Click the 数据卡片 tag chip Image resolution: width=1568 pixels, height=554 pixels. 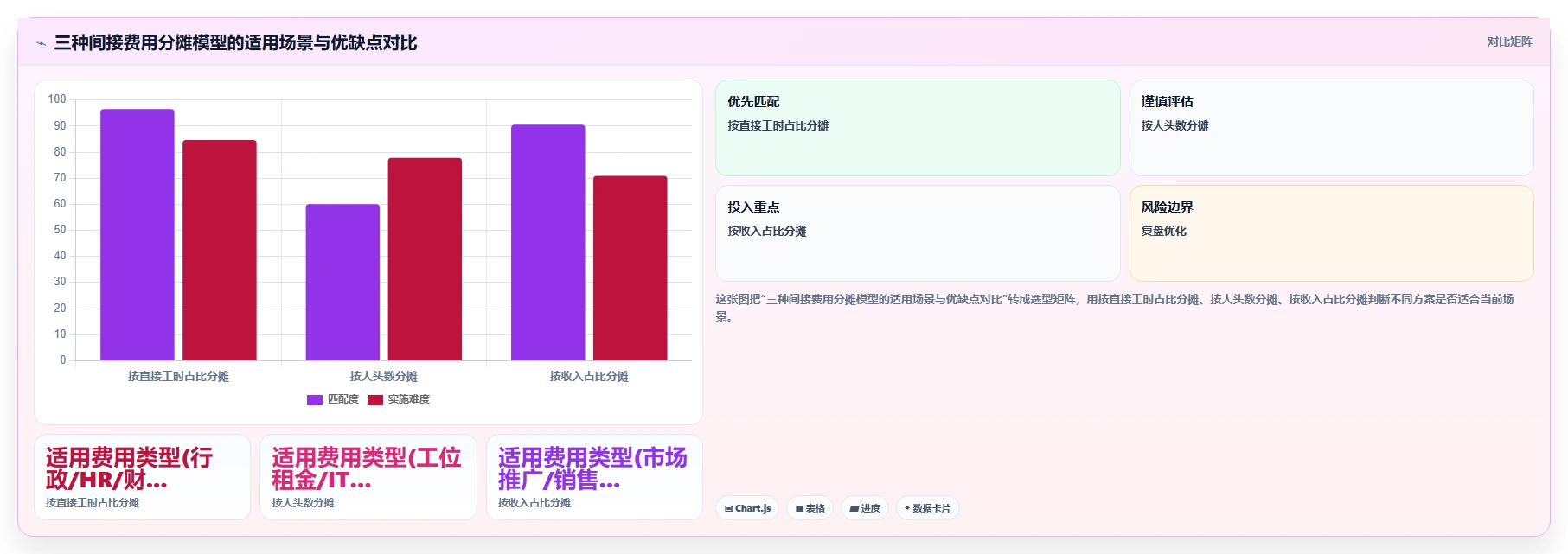(928, 508)
